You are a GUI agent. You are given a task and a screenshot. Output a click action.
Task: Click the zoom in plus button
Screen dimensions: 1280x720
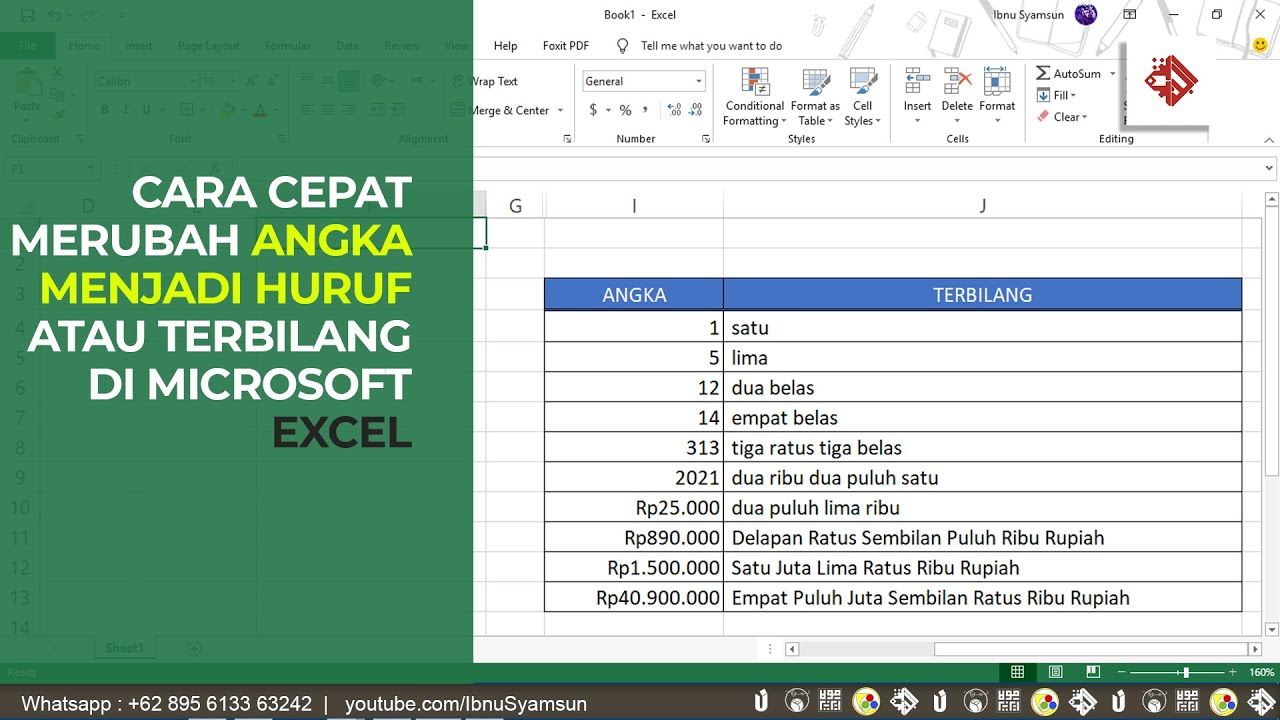(1233, 672)
